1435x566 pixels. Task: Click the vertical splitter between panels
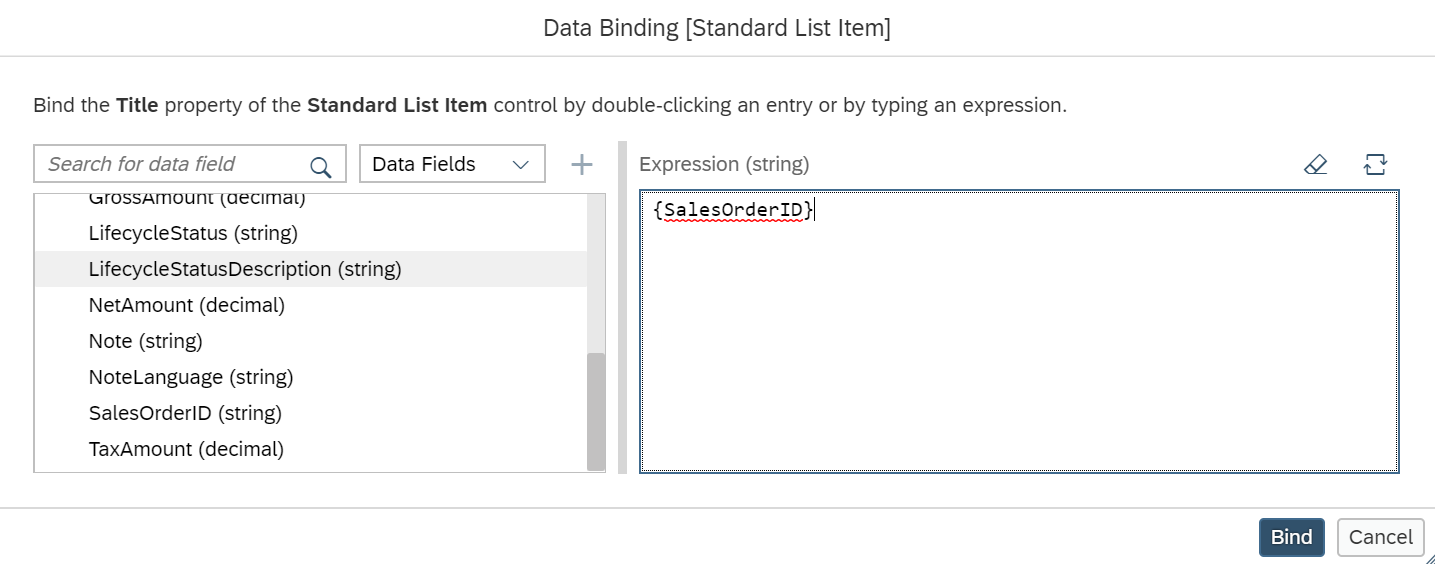(622, 307)
